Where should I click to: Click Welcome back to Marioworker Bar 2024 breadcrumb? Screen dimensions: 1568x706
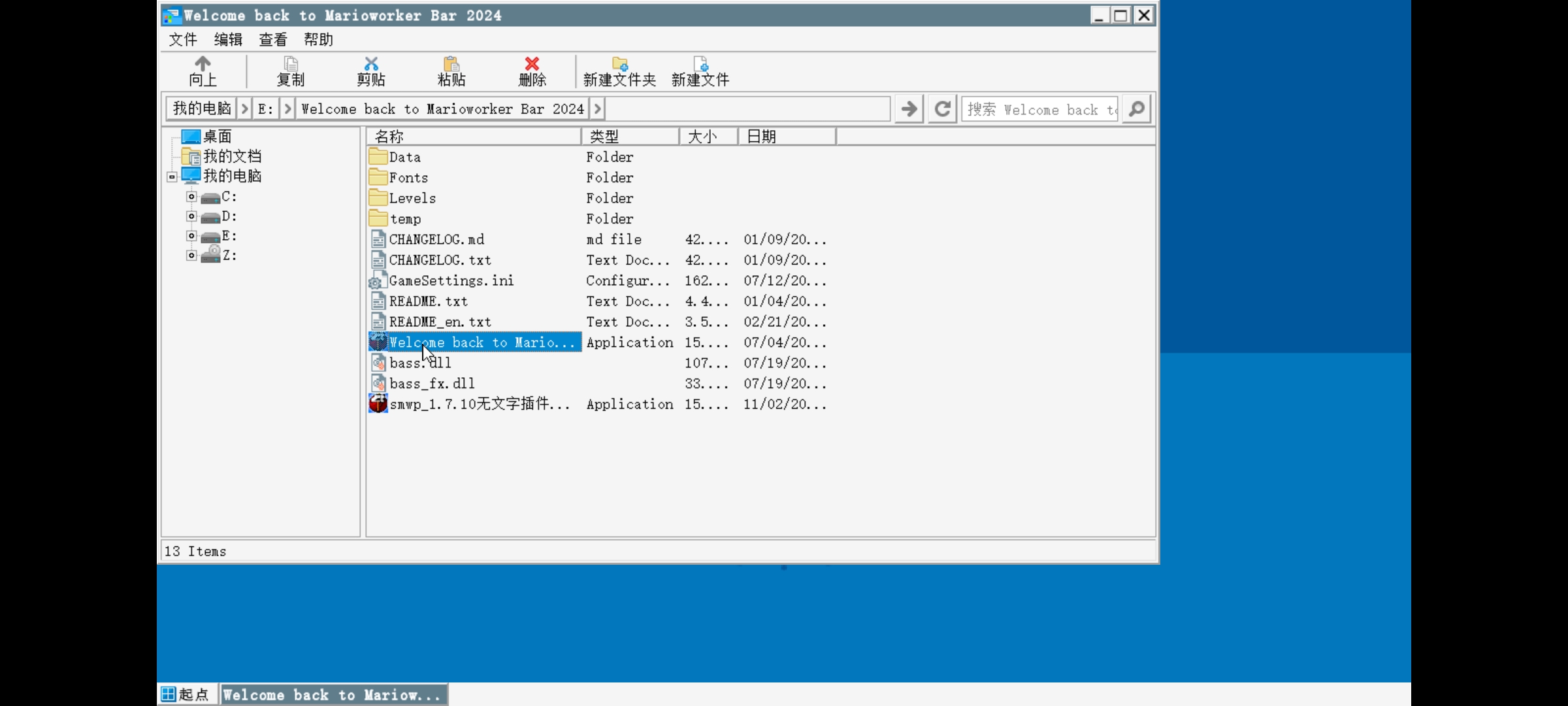[x=442, y=109]
